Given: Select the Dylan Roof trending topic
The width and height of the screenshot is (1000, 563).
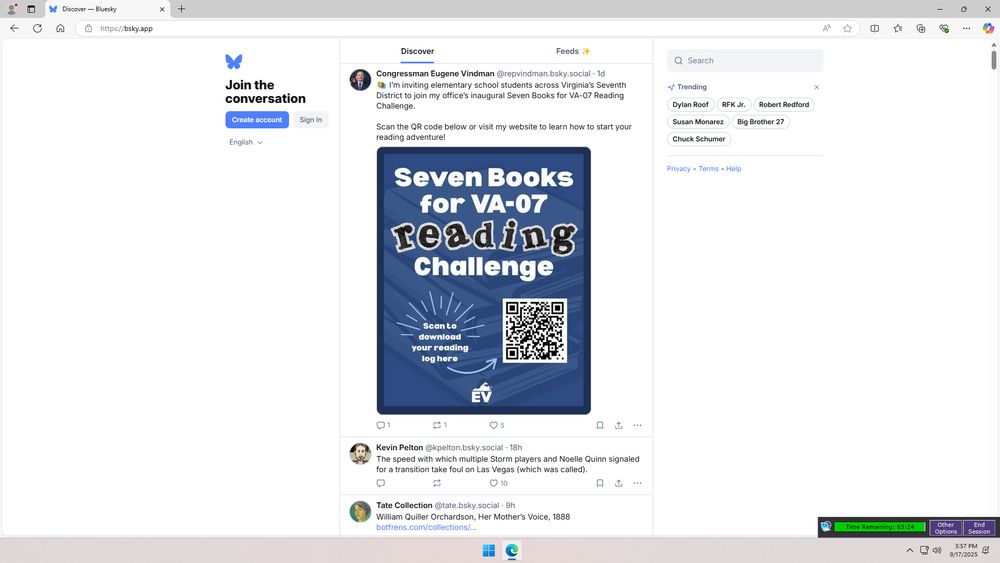Looking at the screenshot, I should pos(690,105).
